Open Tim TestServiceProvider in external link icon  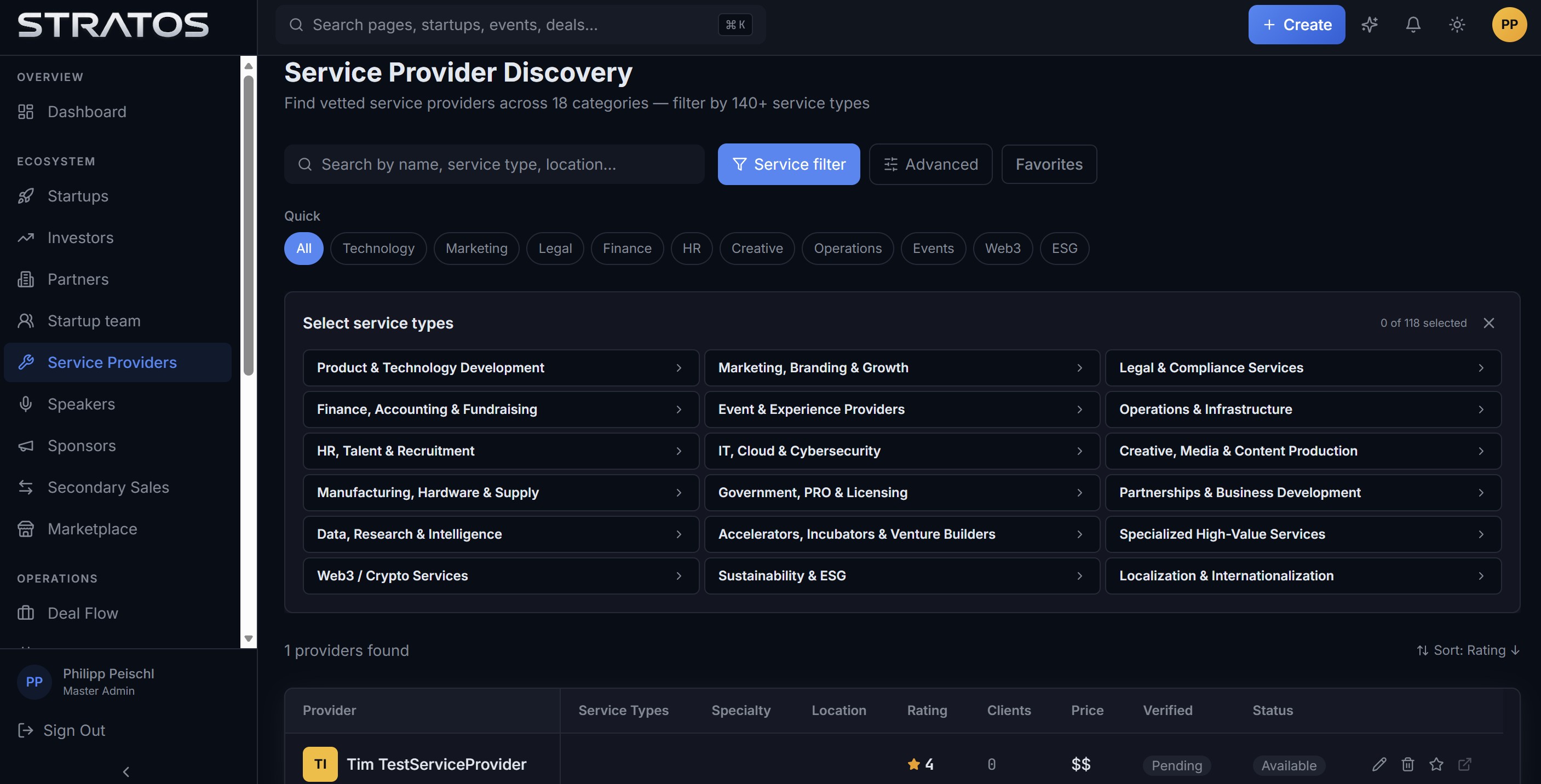[1464, 764]
